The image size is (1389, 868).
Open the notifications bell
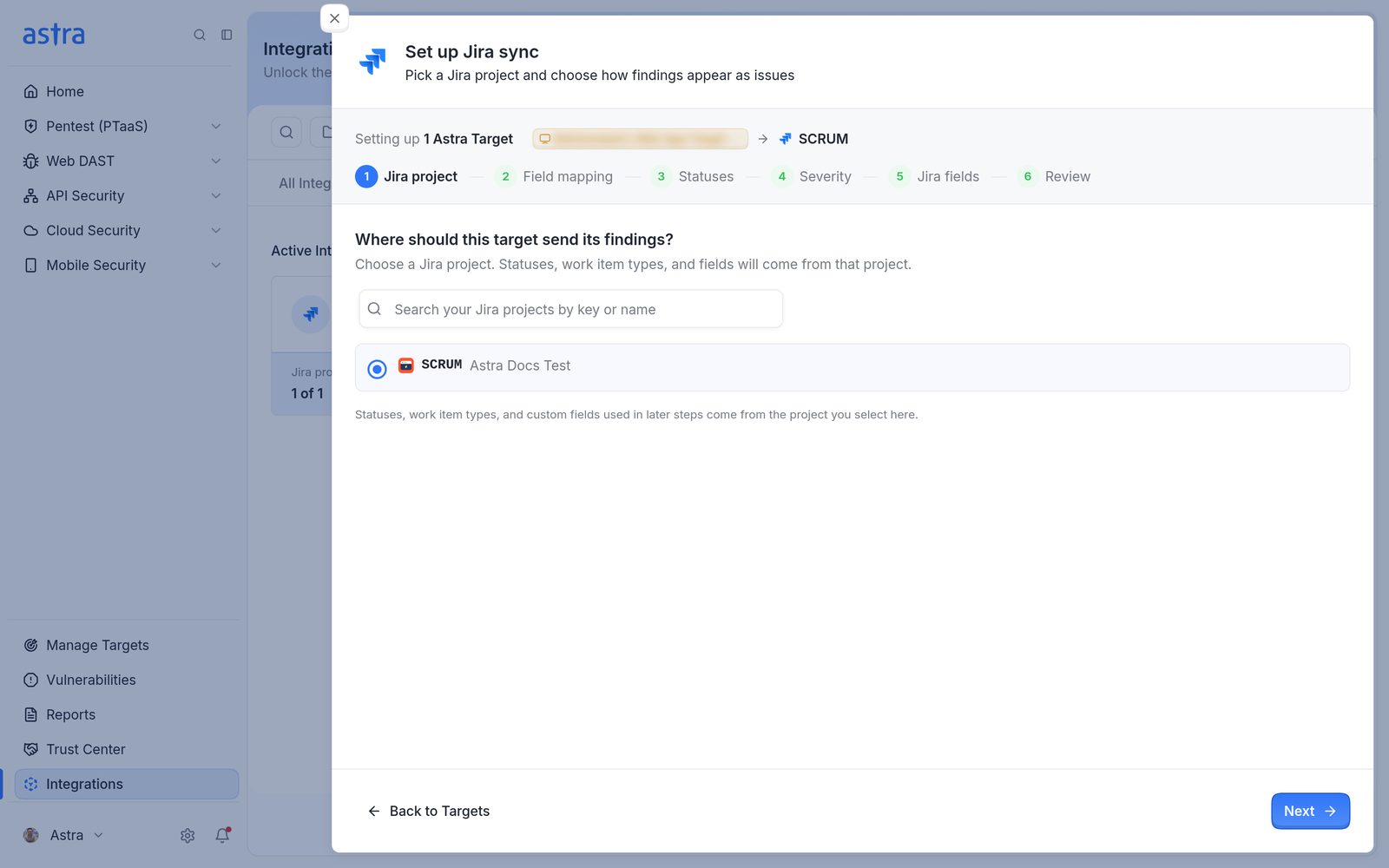coord(222,835)
